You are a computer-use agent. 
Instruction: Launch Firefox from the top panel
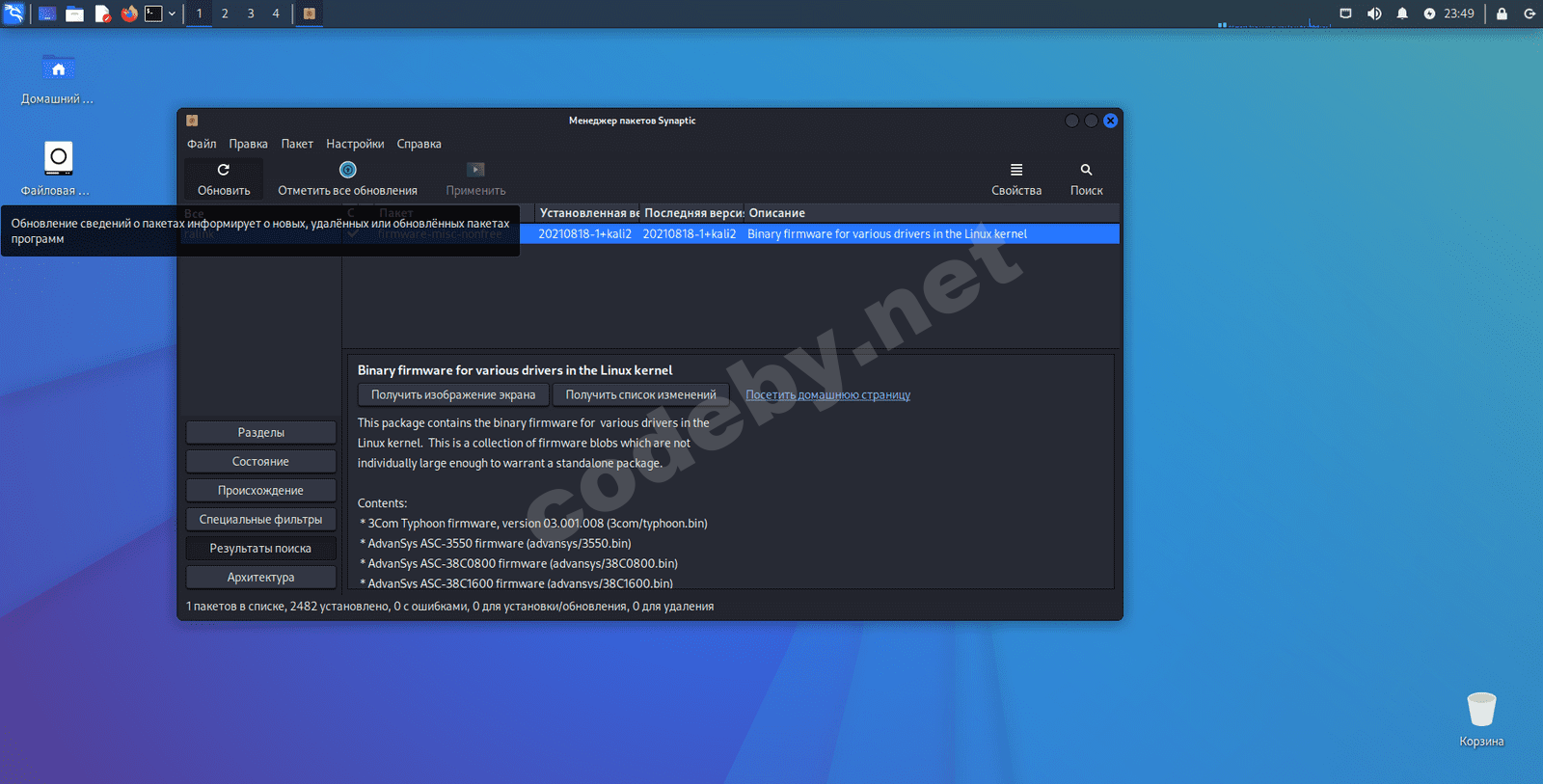129,14
